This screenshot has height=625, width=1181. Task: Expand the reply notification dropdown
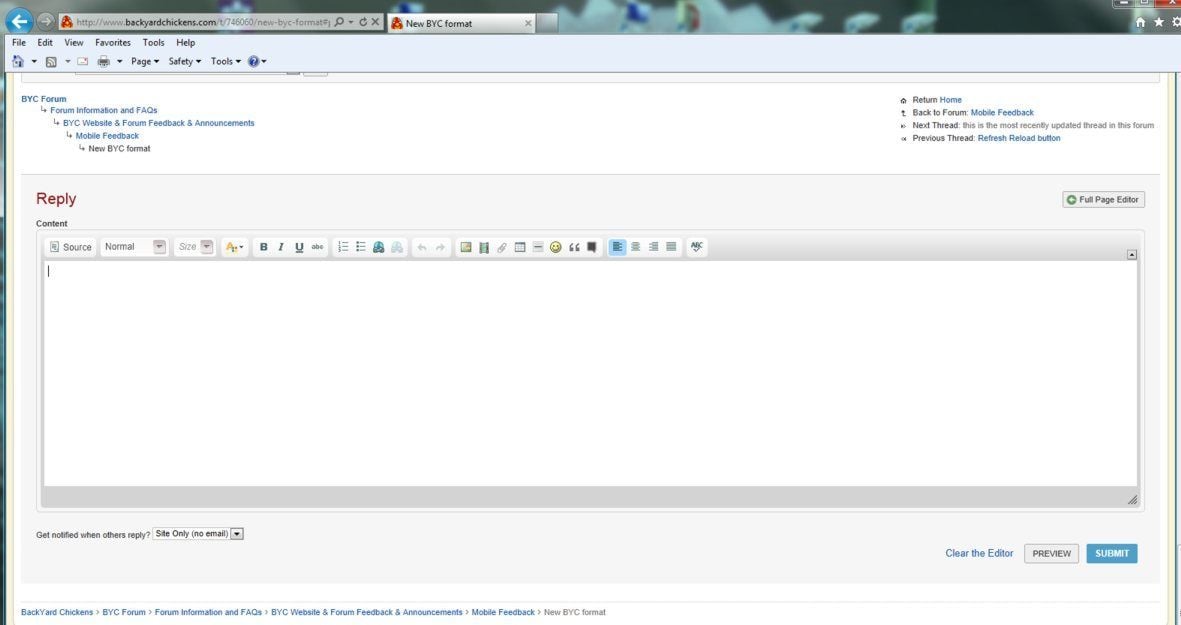(x=237, y=534)
